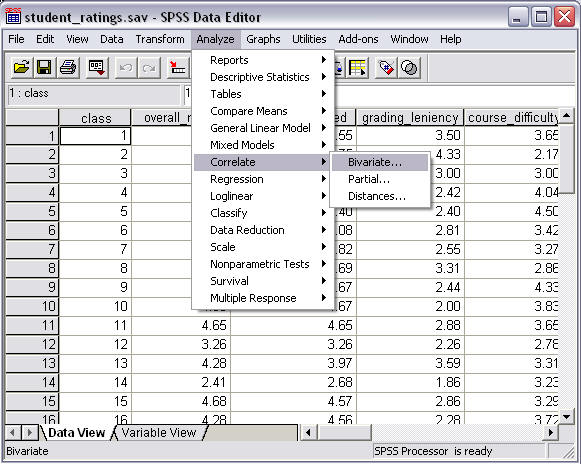Open the Utilities menu
Viewport: 581px width, 464px height.
coord(309,39)
